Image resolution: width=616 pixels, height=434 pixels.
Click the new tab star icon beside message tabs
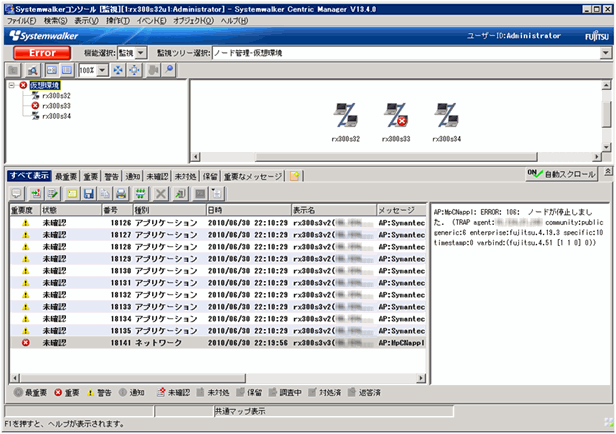(295, 176)
